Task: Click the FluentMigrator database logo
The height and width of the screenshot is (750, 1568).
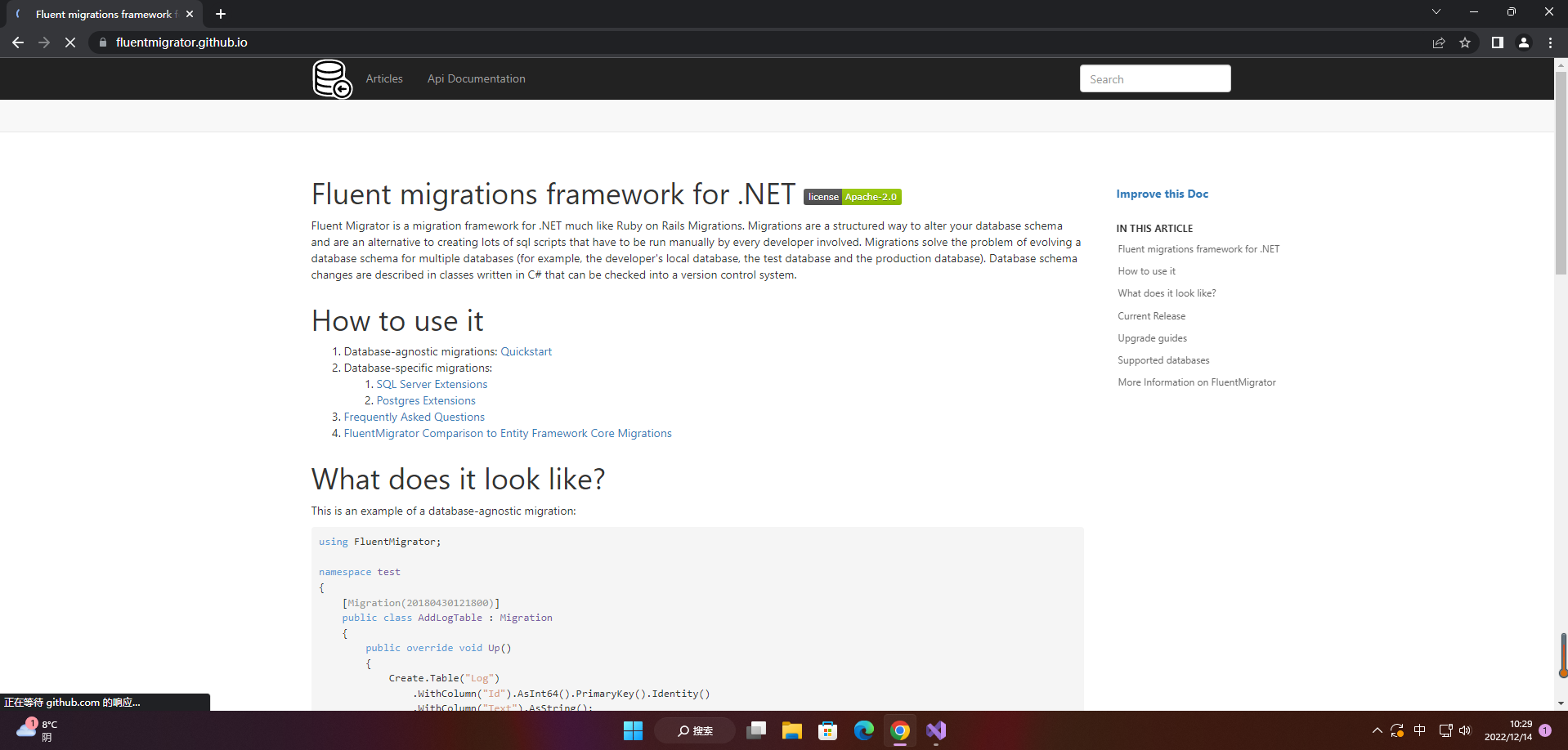Action: (x=332, y=79)
